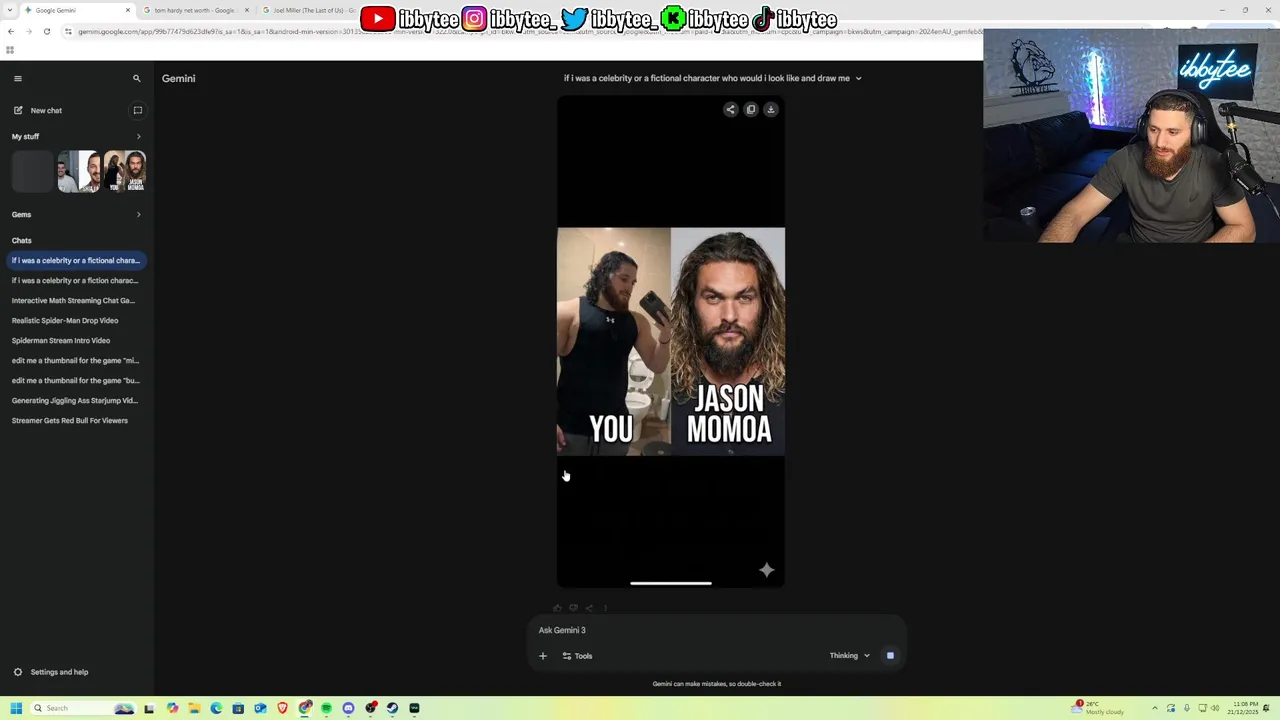Open Brave browser from the taskbar
Image resolution: width=1280 pixels, height=720 pixels.
pyautogui.click(x=282, y=708)
